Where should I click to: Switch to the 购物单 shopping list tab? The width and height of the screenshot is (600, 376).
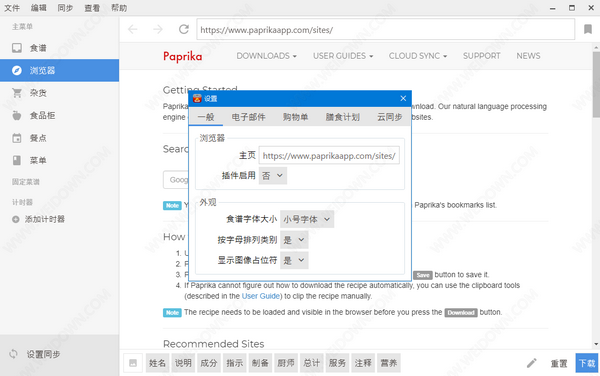pyautogui.click(x=295, y=117)
